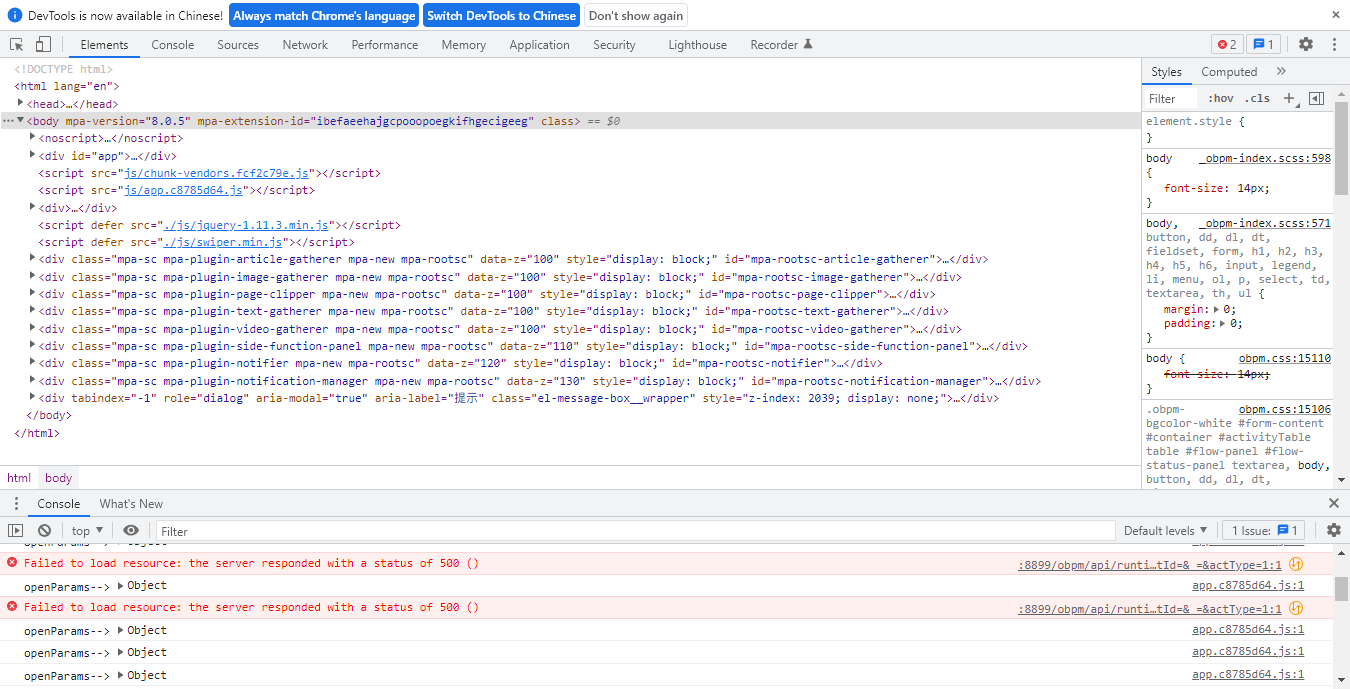The image size is (1350, 689).
Task: Expand the noscript element node
Action: tap(33, 137)
